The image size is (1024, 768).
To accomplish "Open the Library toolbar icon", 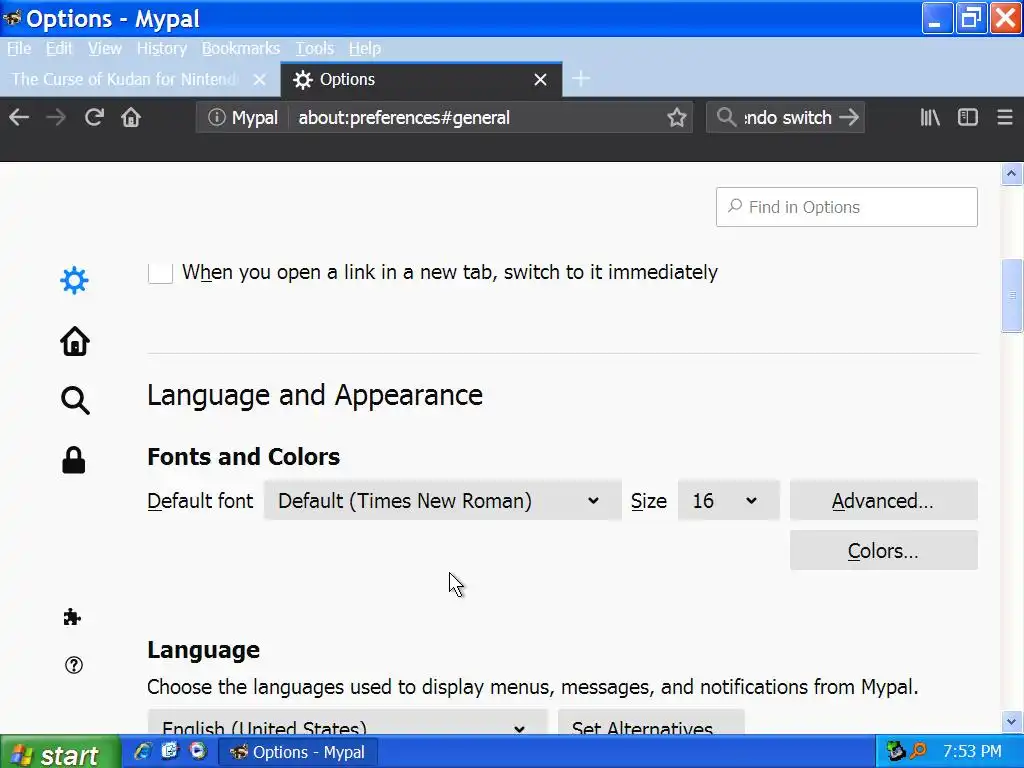I will (930, 118).
